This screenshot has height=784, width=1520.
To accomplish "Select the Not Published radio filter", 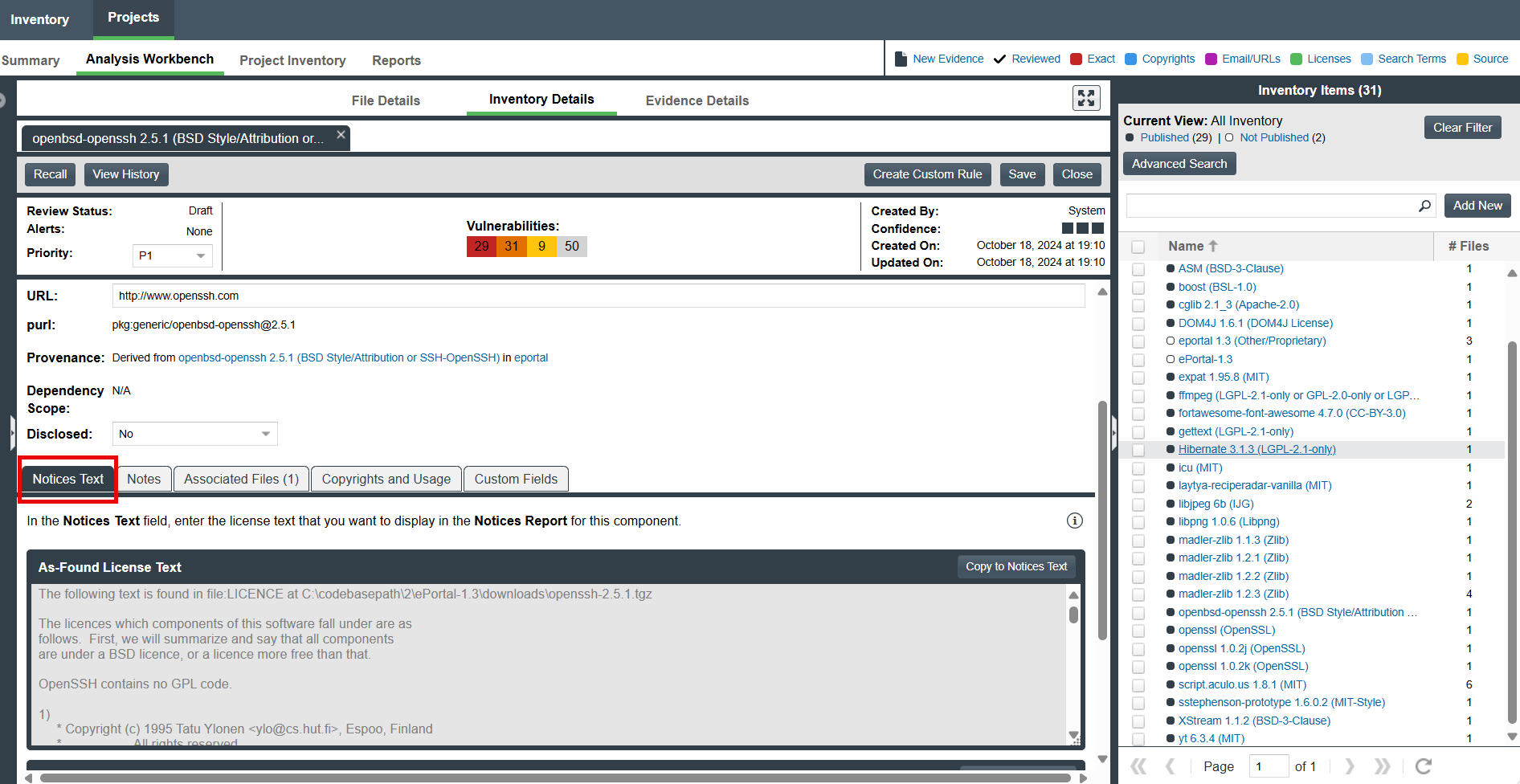I will point(1229,138).
